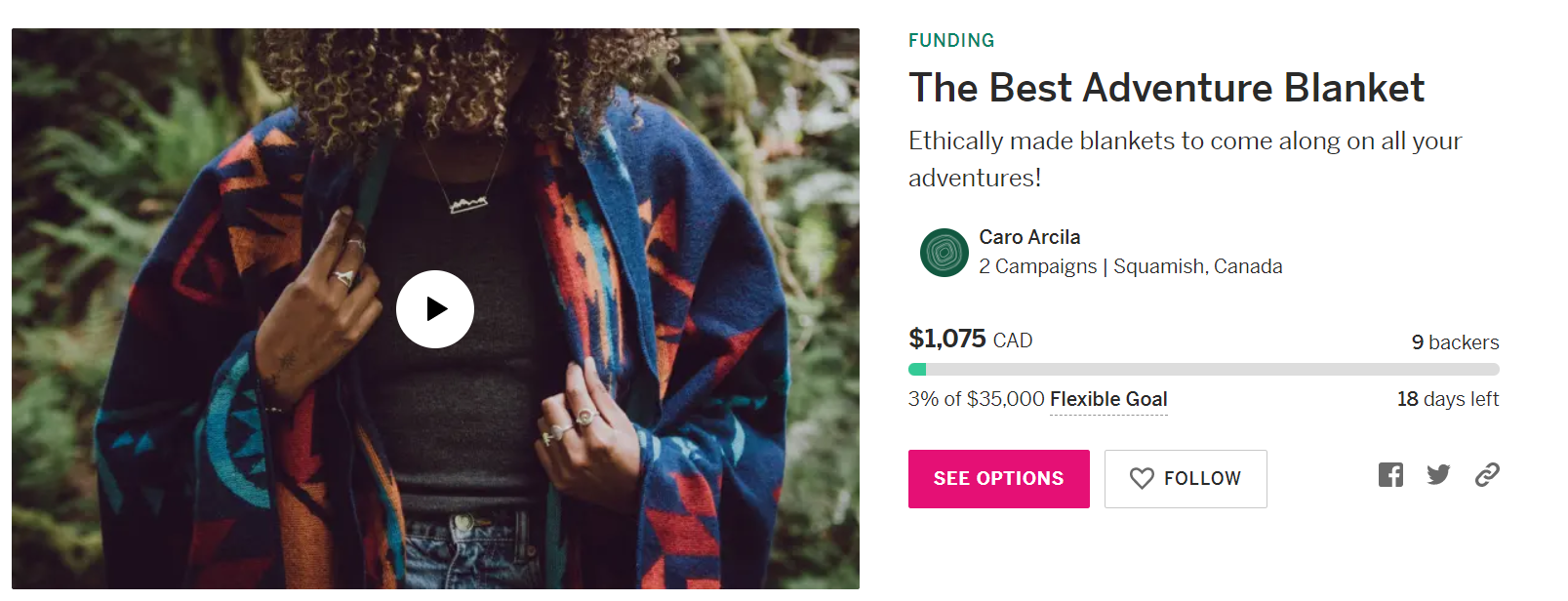Click the Squamish, Canada location text
Image resolution: width=1568 pixels, height=601 pixels.
pyautogui.click(x=1197, y=266)
